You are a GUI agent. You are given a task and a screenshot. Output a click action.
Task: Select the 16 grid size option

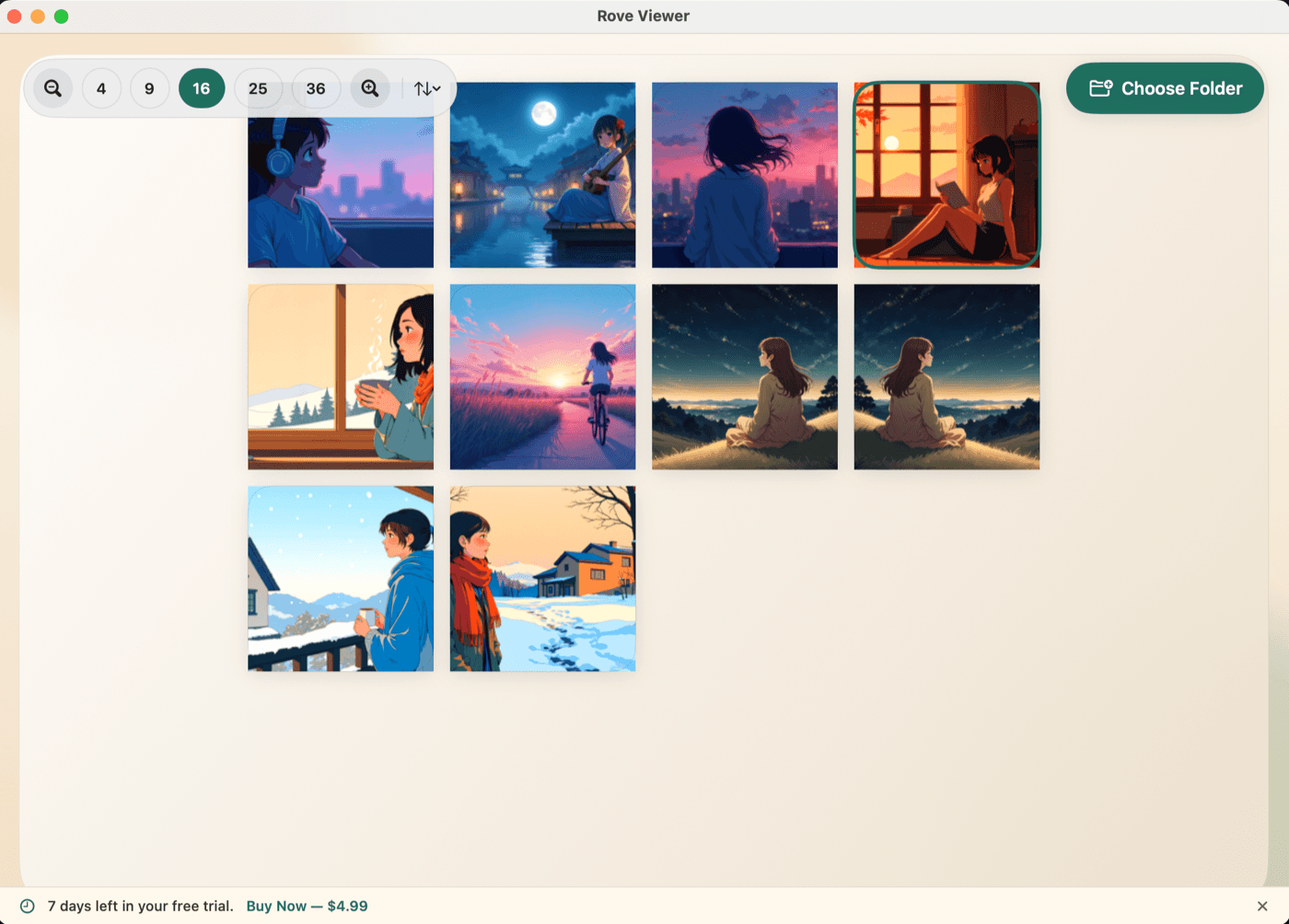click(202, 88)
